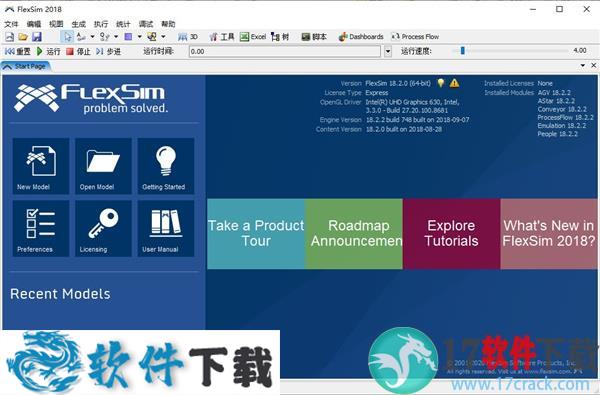The width and height of the screenshot is (600, 395).
Task: Select the purple square create-objects icon
Action: (x=129, y=37)
